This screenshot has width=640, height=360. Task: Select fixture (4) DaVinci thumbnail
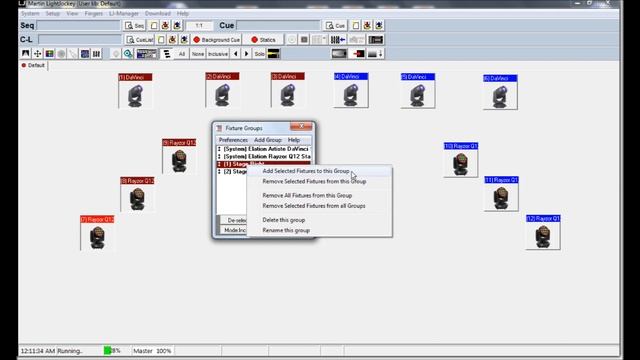(351, 90)
